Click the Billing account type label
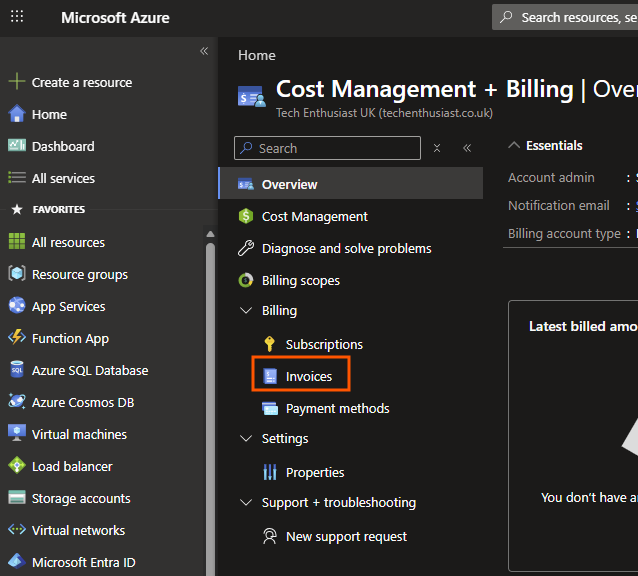This screenshot has width=638, height=576. pyautogui.click(x=564, y=233)
